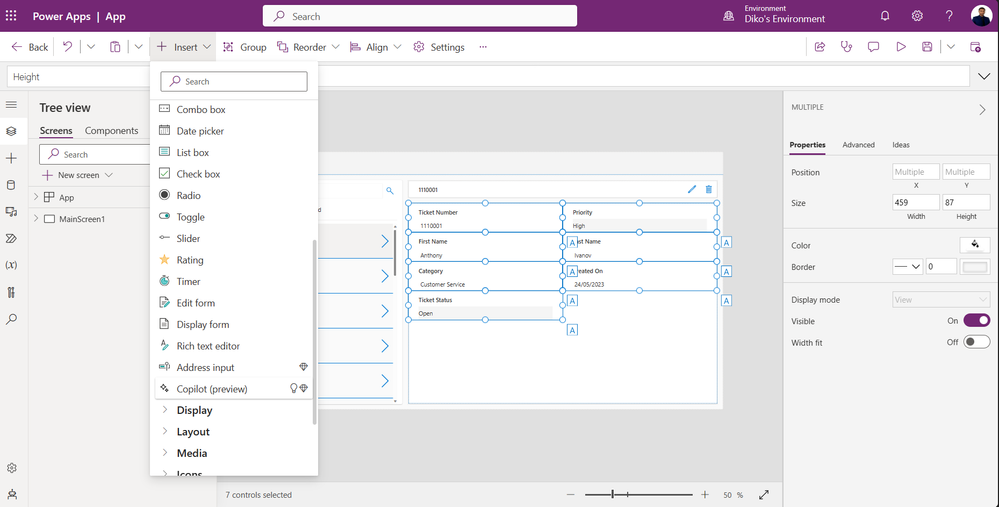Click the Width size input field

[x=916, y=203]
